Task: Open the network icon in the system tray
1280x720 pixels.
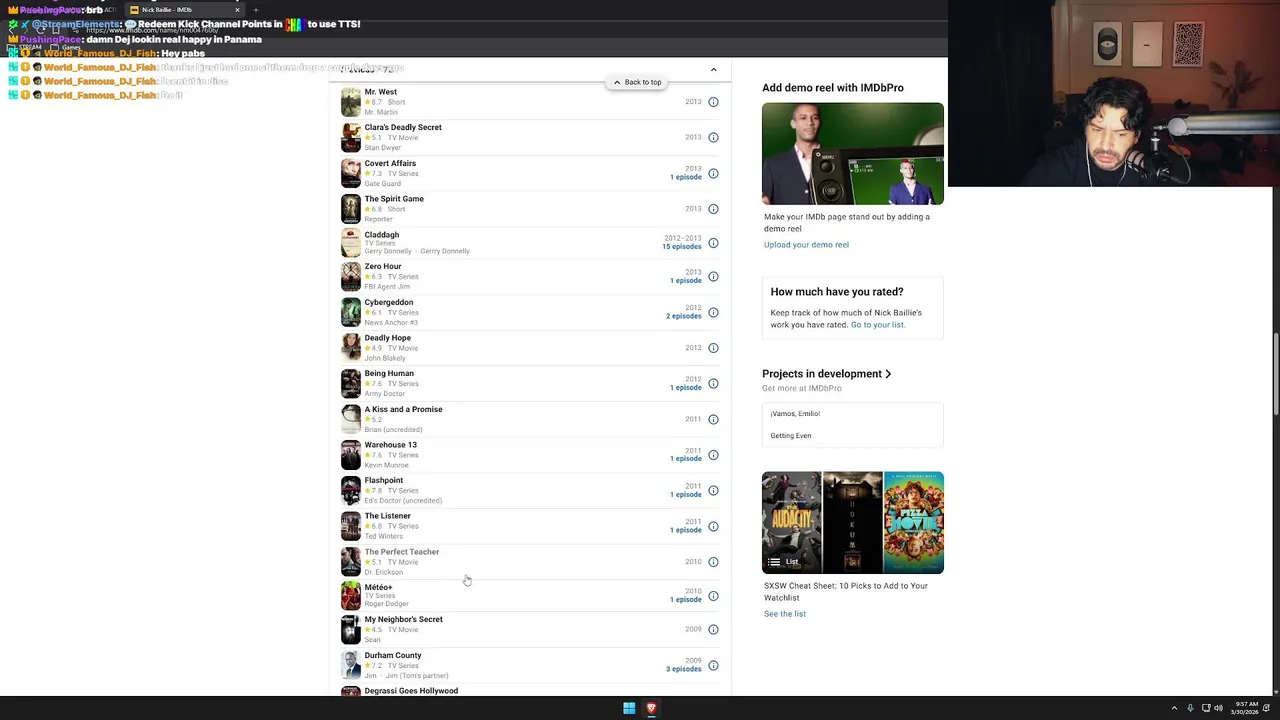Action: [1205, 708]
